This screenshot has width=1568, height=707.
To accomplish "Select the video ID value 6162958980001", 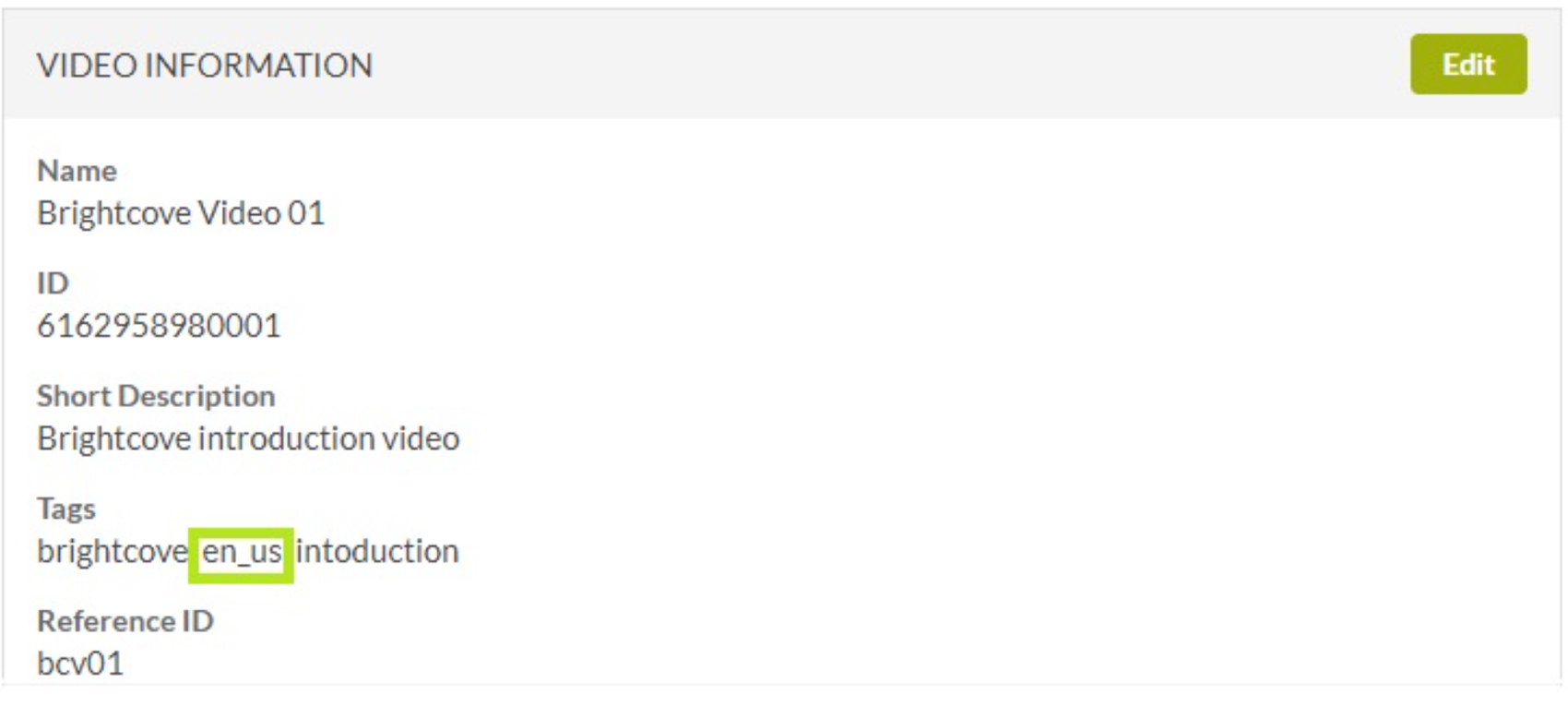I will pyautogui.click(x=159, y=326).
